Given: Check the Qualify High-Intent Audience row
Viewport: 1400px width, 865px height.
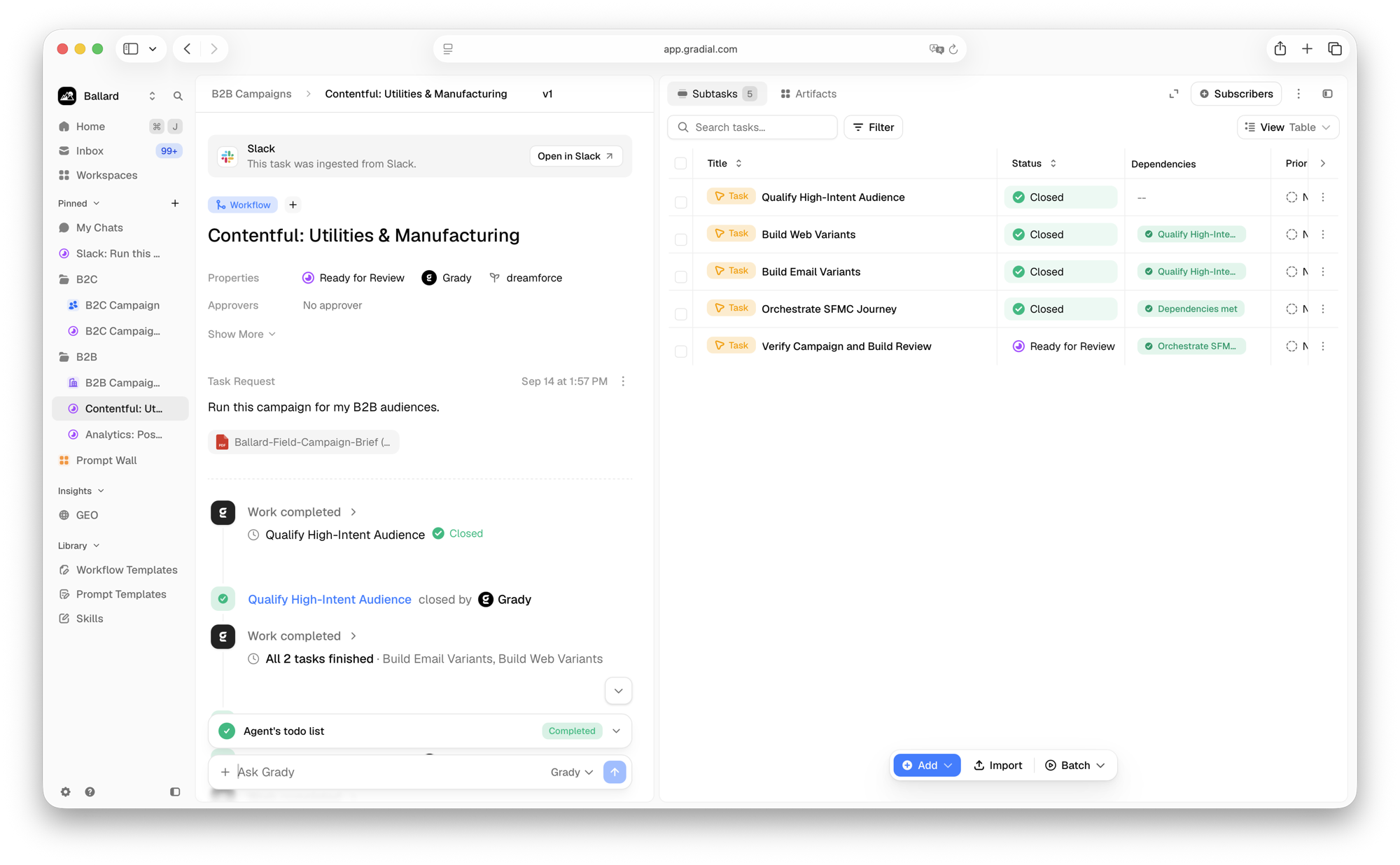Looking at the screenshot, I should pyautogui.click(x=680, y=202).
